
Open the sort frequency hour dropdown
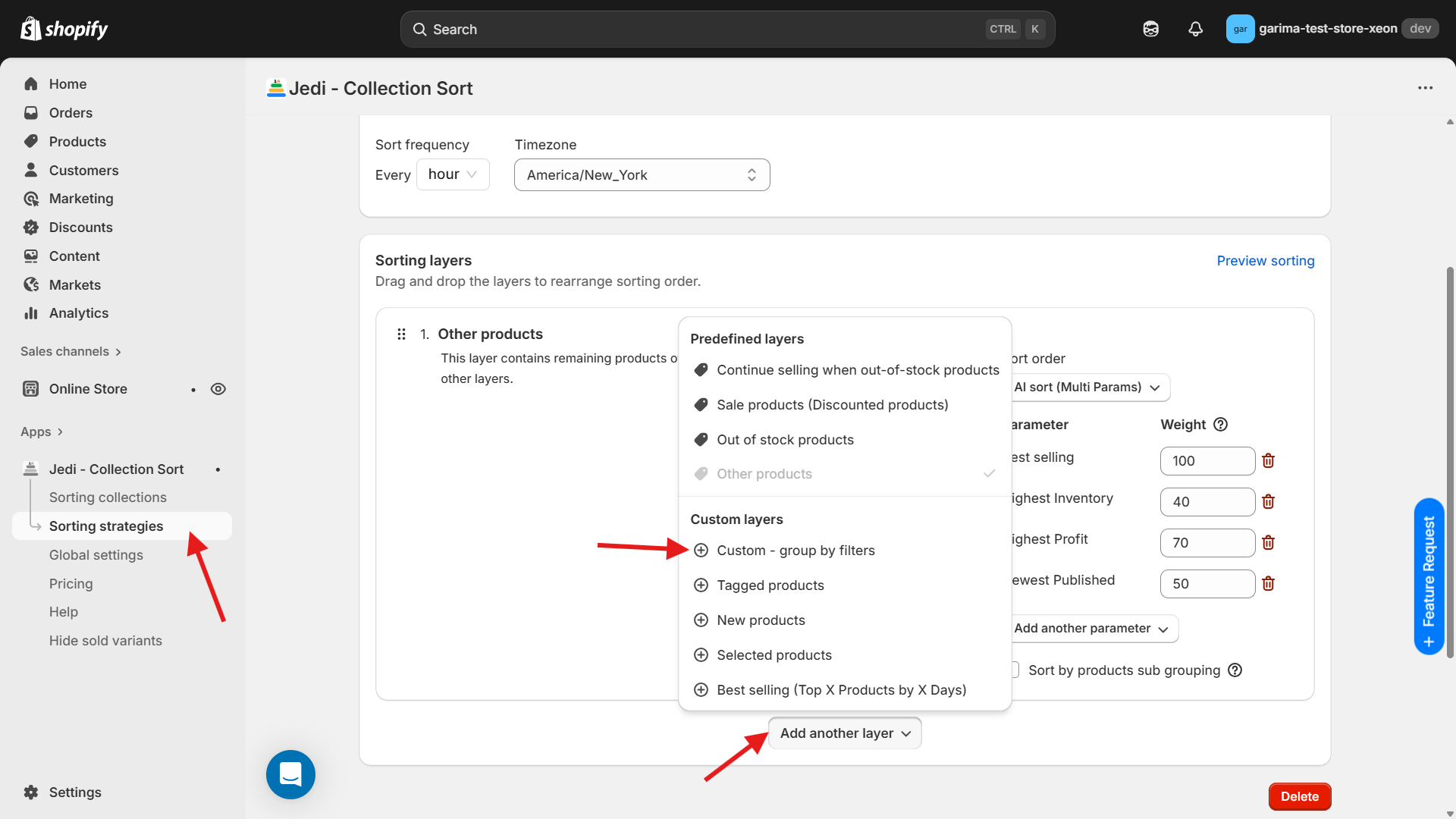[x=452, y=174]
